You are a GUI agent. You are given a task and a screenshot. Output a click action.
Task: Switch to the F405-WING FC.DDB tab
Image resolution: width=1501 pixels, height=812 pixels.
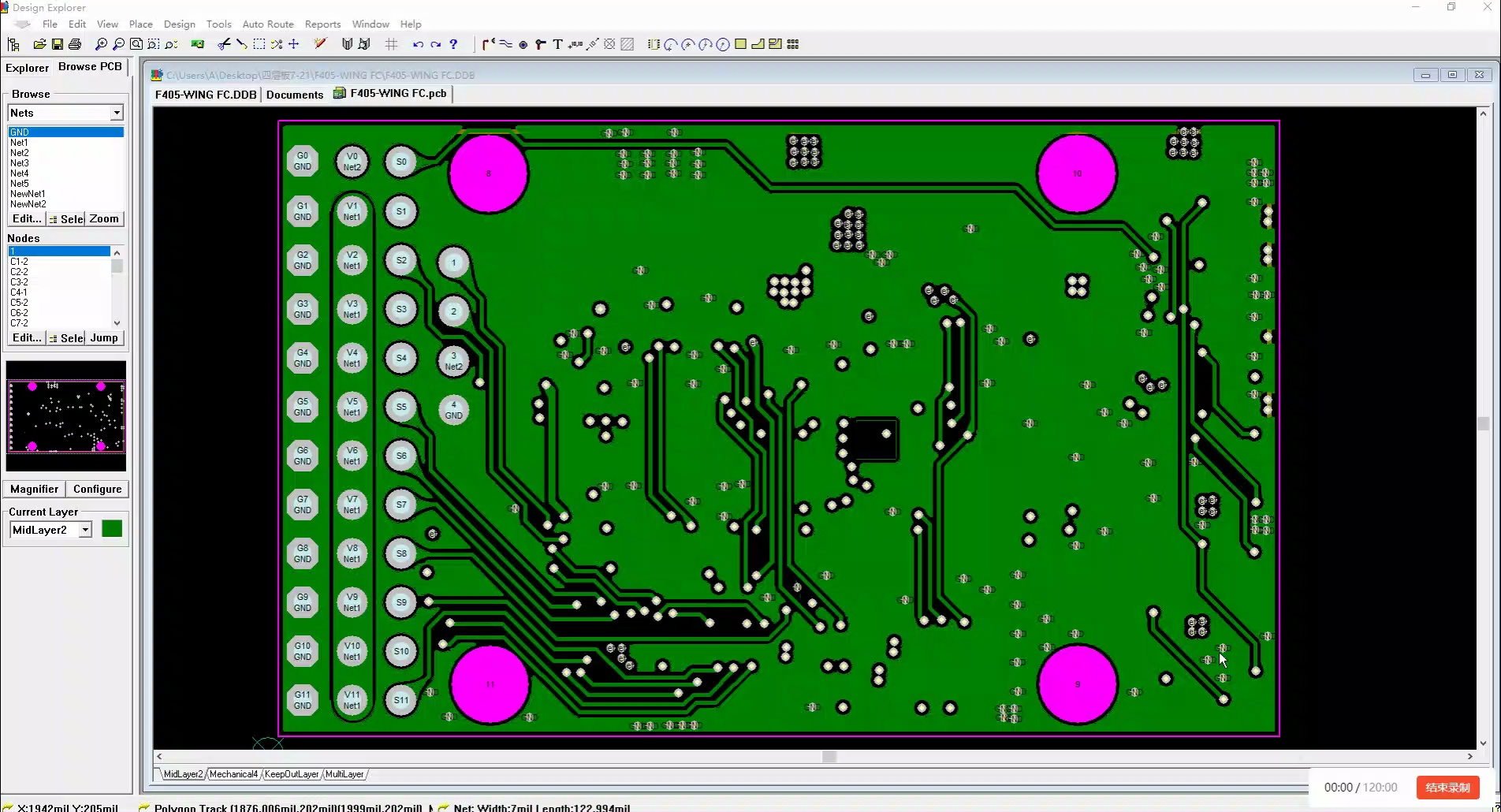coord(206,95)
